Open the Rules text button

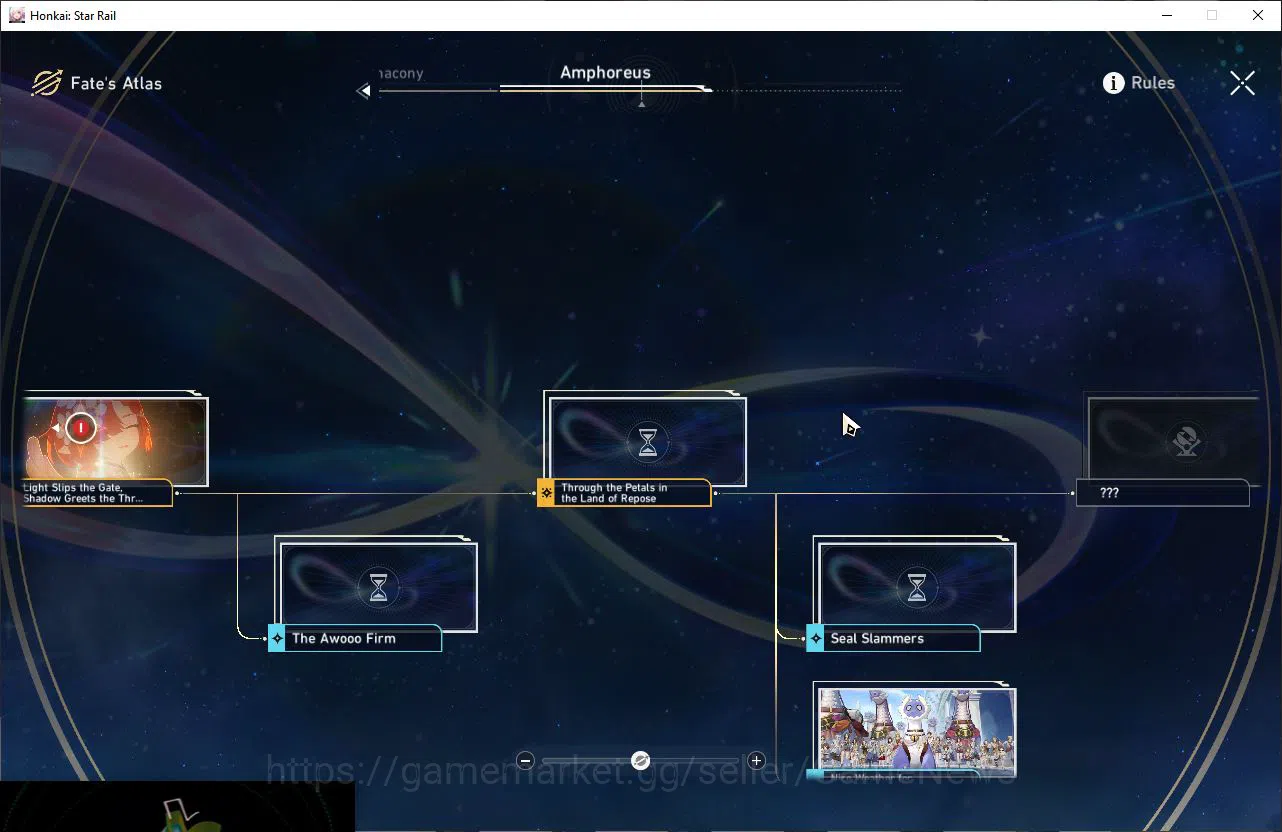point(1153,83)
